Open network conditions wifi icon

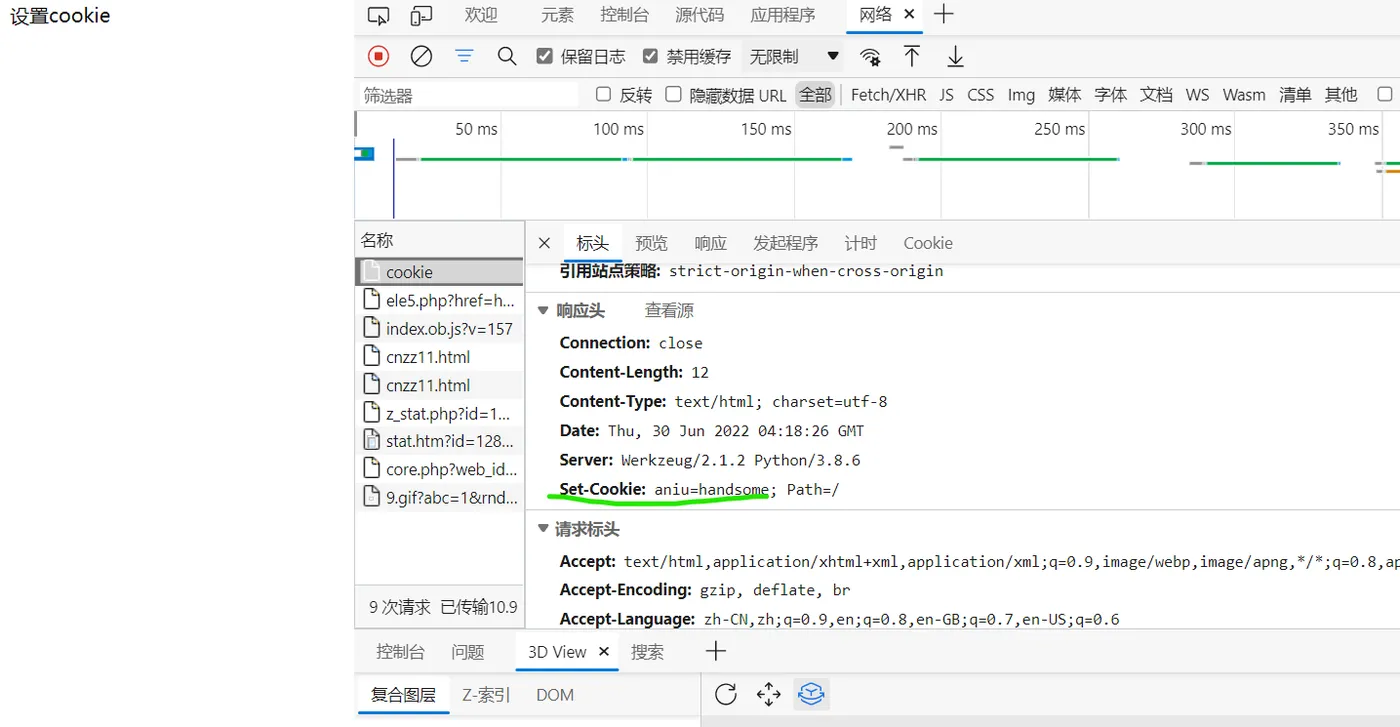pyautogui.click(x=871, y=56)
